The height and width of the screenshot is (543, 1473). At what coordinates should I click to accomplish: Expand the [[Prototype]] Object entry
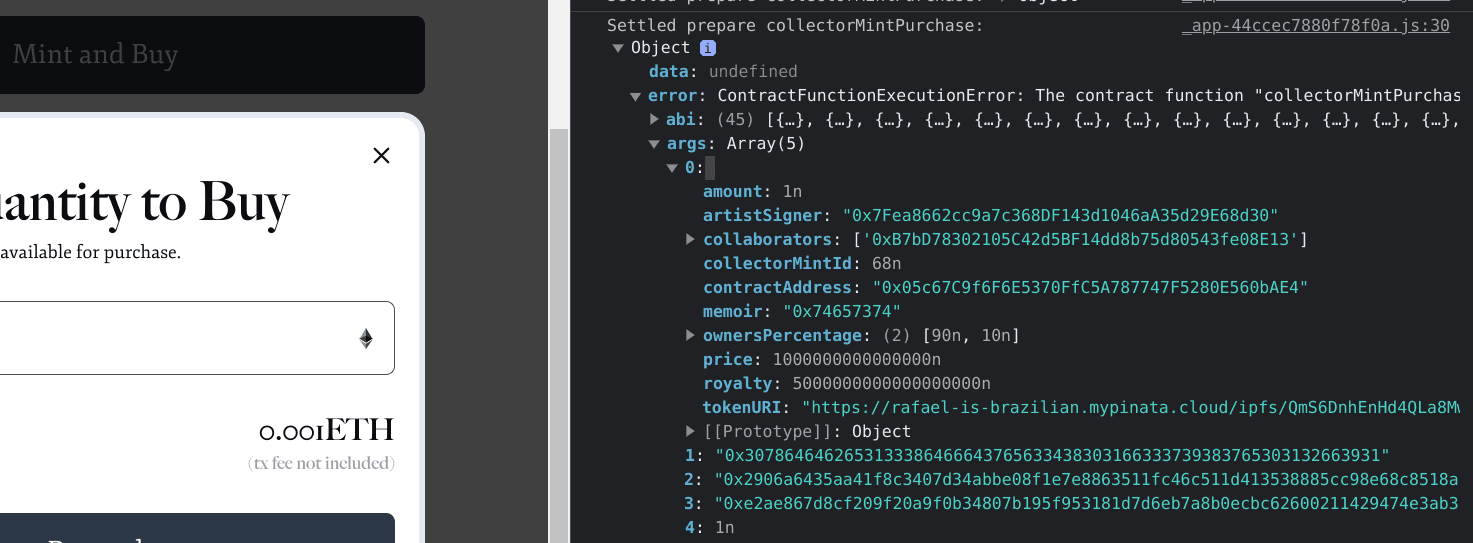pos(691,432)
